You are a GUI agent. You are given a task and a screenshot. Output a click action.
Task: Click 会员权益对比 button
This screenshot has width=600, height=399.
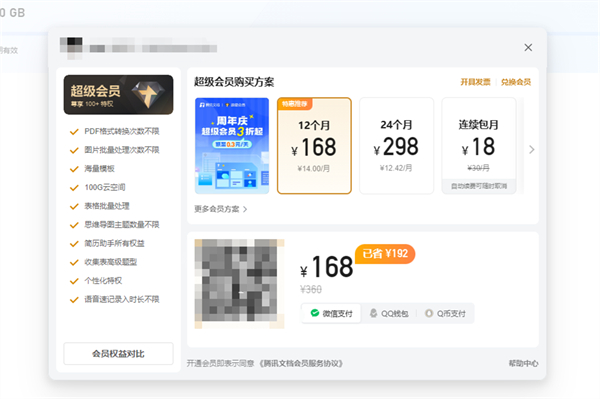pos(118,353)
